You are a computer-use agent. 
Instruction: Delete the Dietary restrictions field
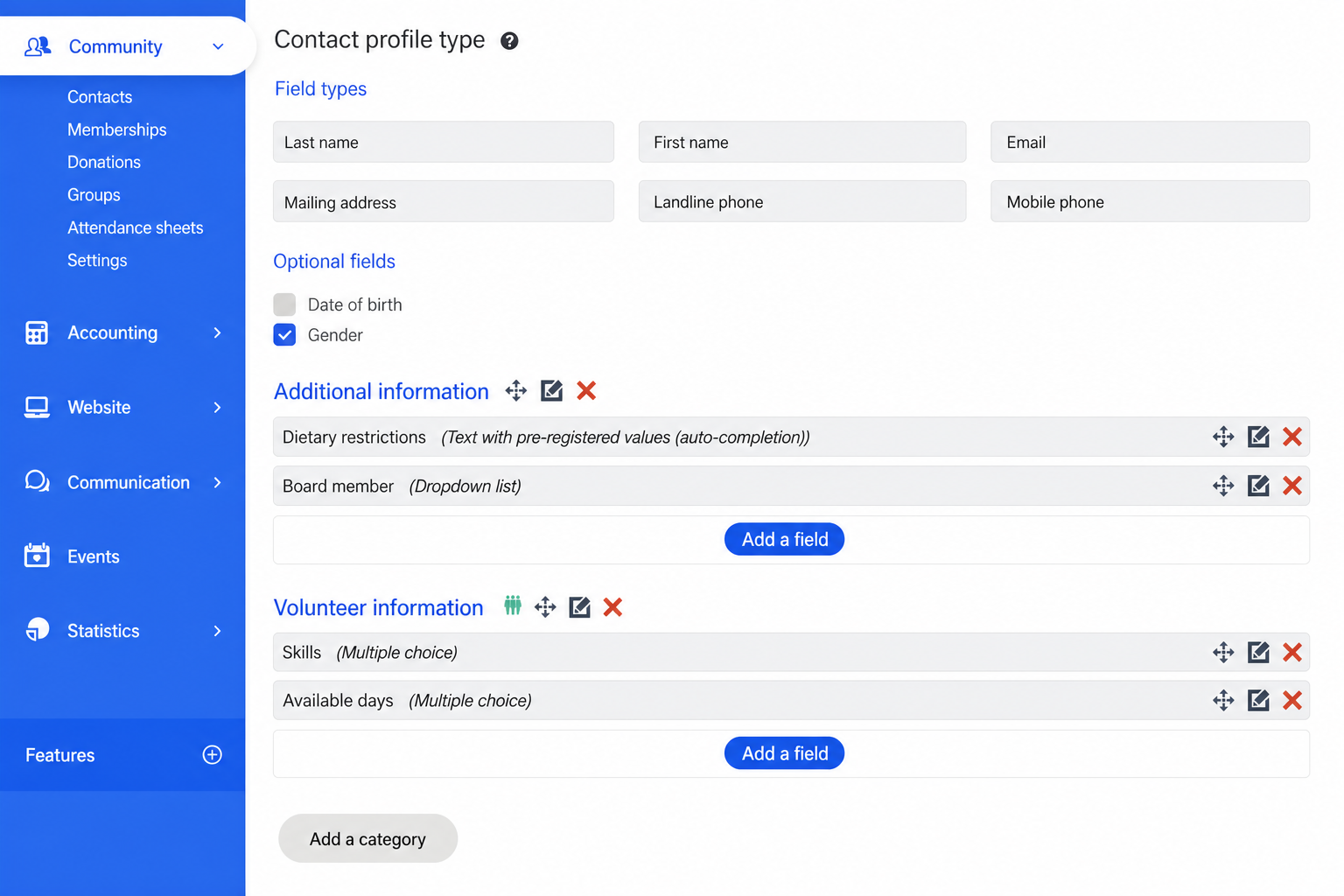pos(1292,437)
